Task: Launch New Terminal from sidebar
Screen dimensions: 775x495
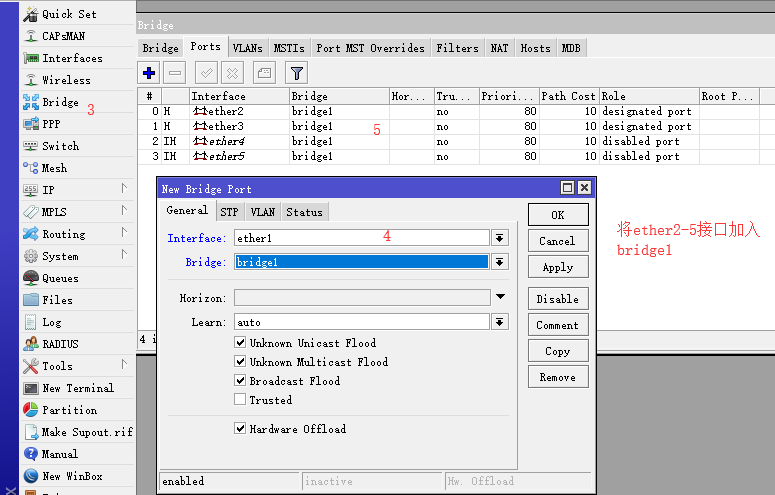Action: click(x=78, y=388)
